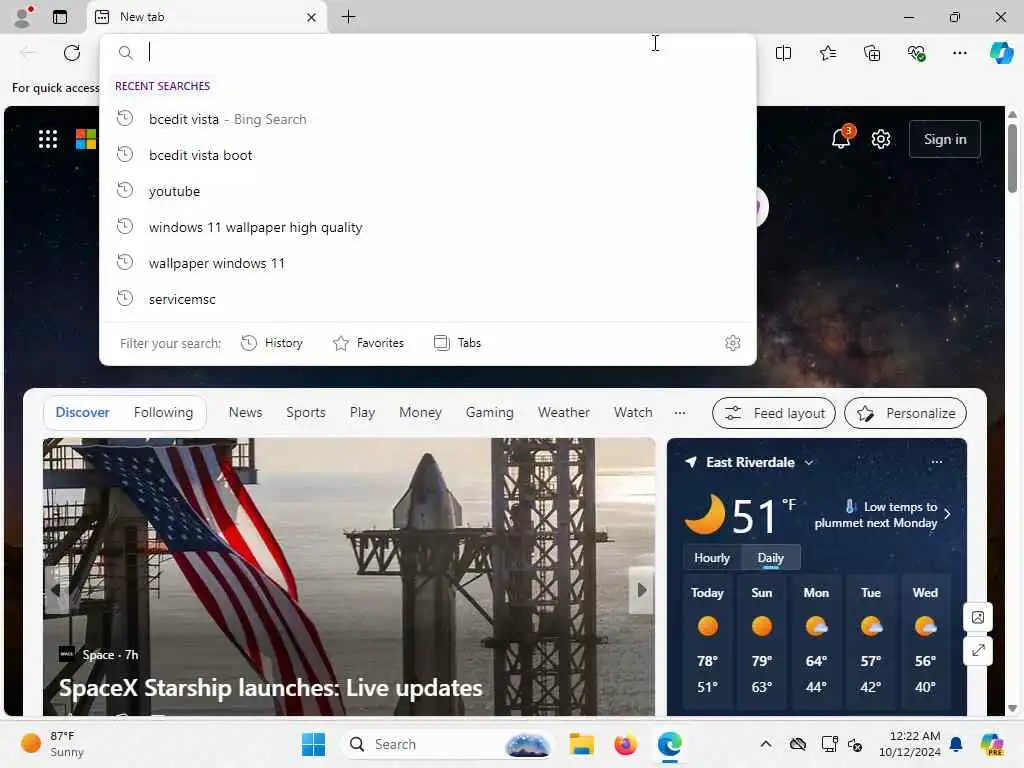Open the Favorites toolbar icon
Viewport: 1024px width, 768px height.
827,53
